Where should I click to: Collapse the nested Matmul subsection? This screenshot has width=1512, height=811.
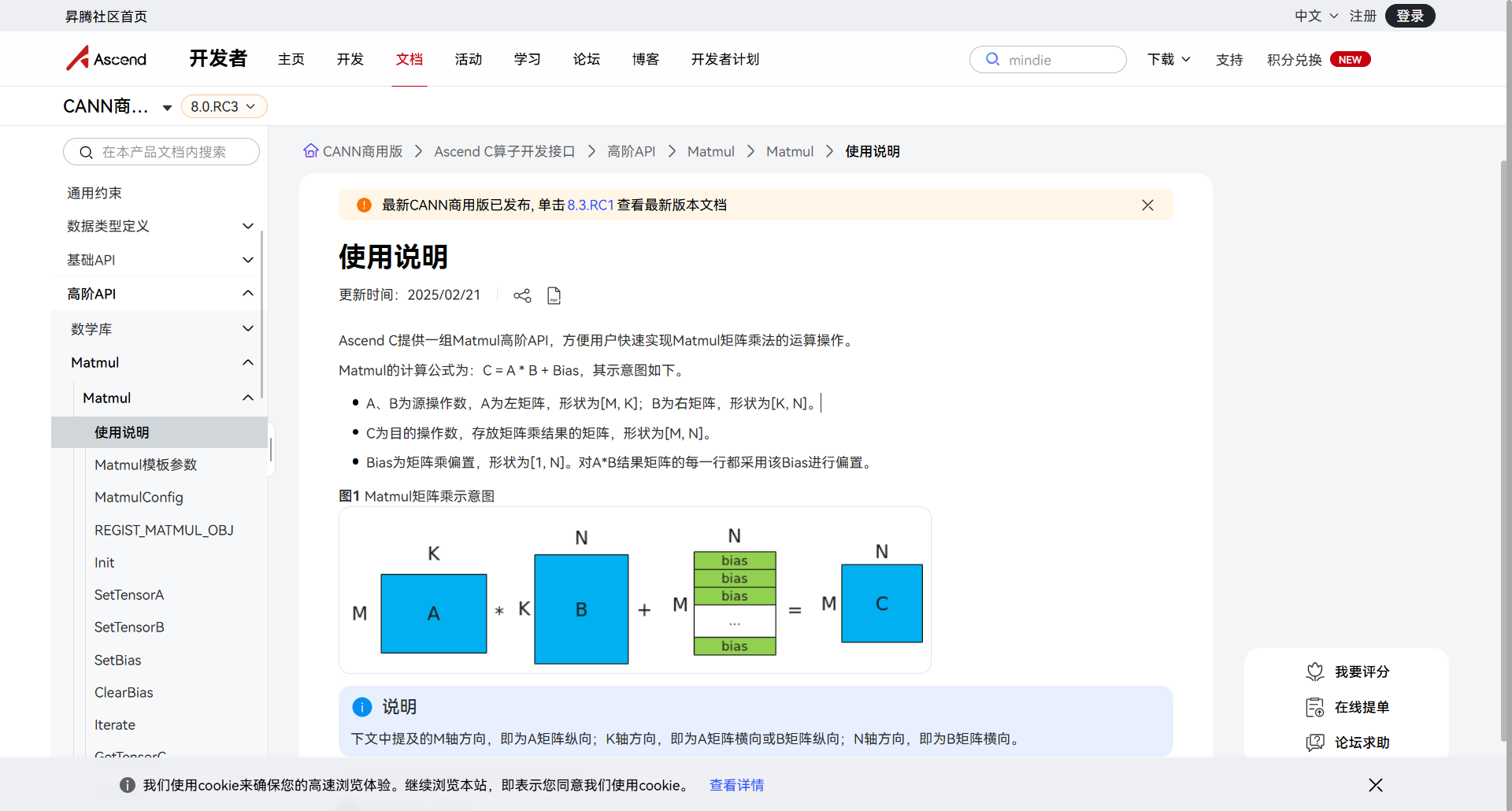[x=248, y=398]
